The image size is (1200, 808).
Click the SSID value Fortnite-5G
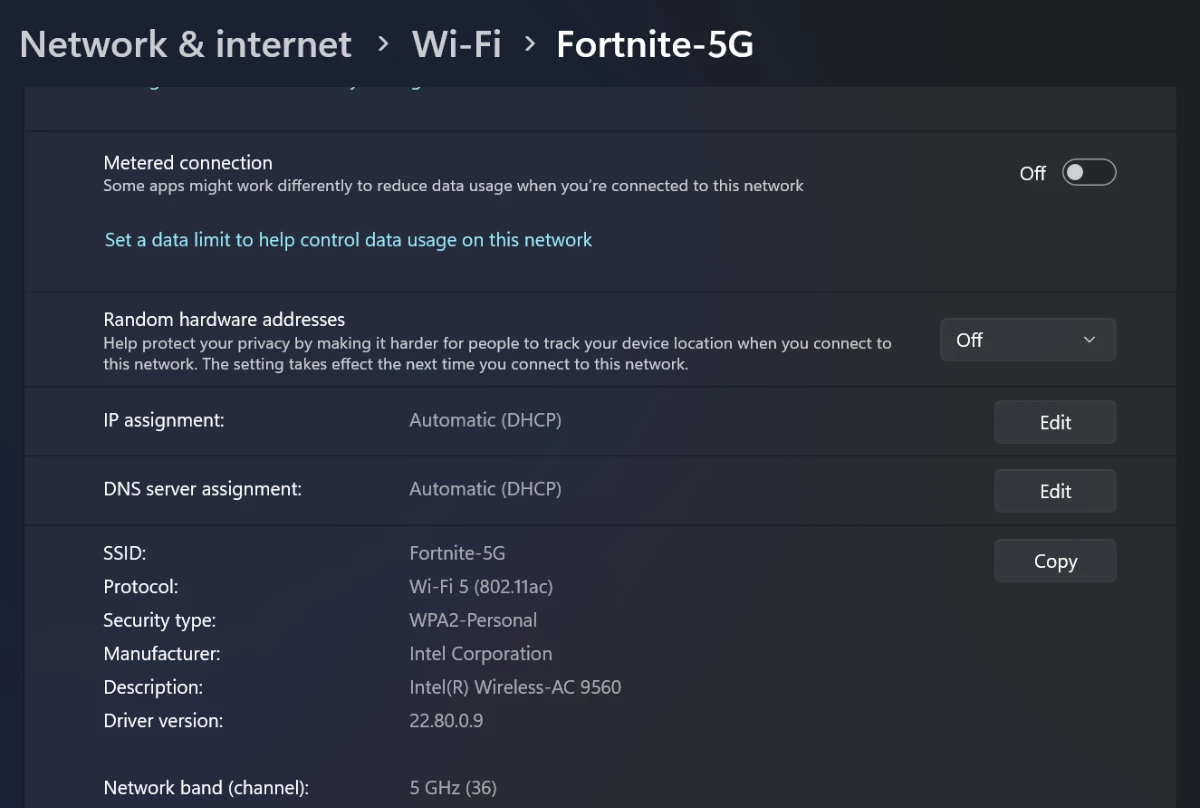[457, 553]
